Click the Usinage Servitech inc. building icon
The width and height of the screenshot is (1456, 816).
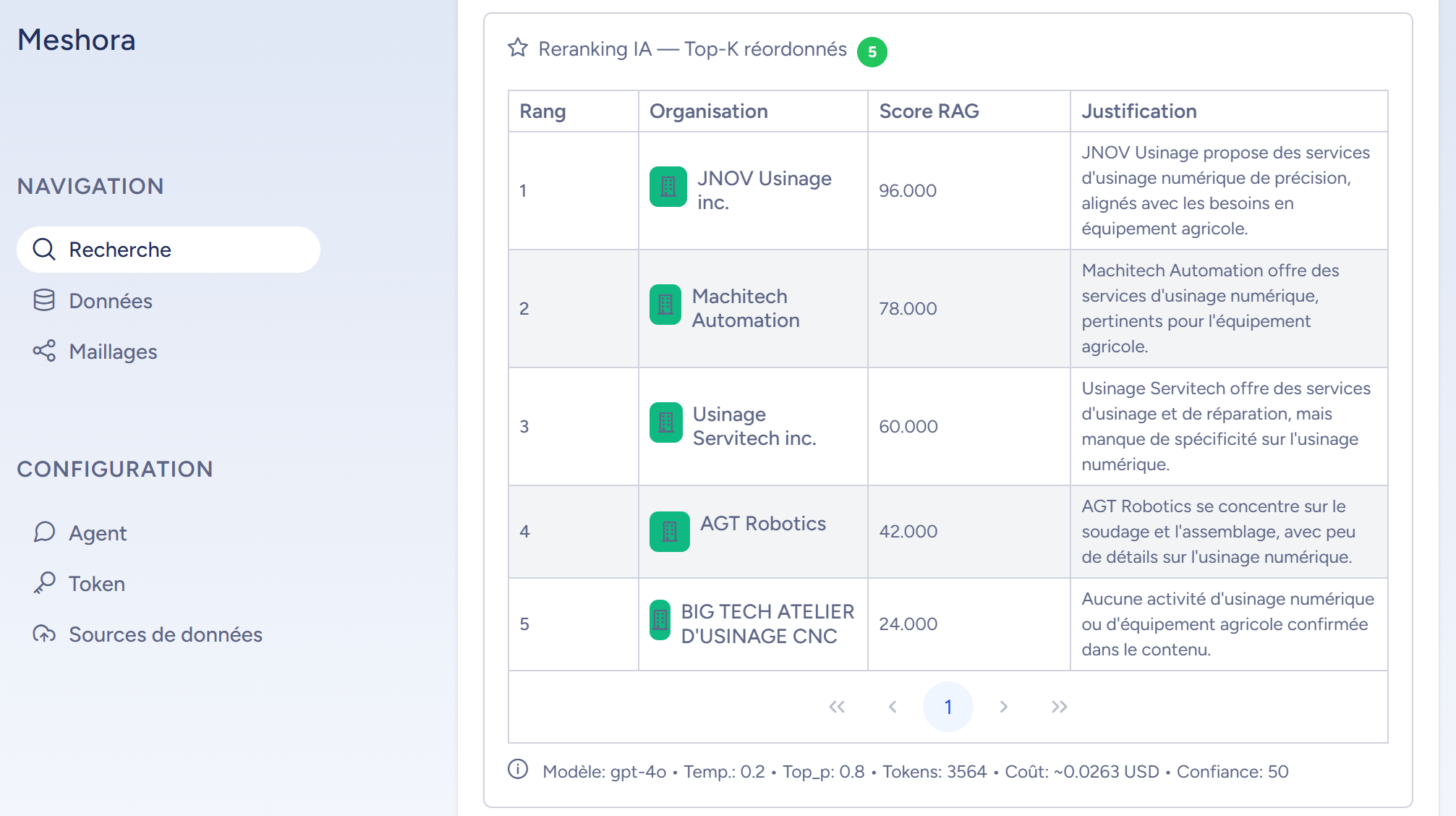(x=666, y=422)
